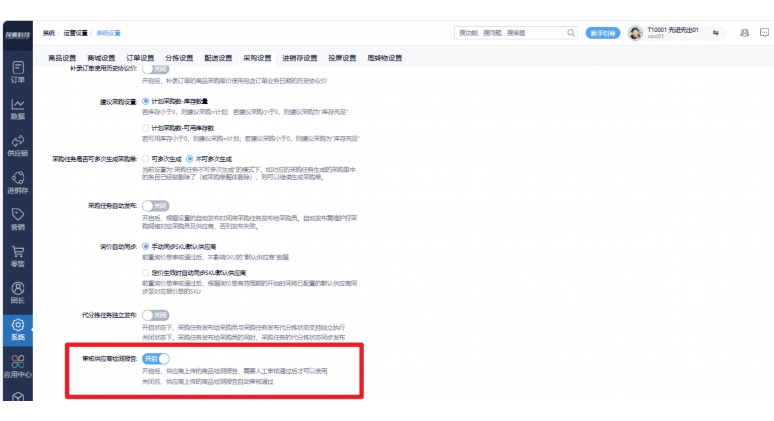
Task: Open the chat message bubble icon
Action: (x=764, y=33)
